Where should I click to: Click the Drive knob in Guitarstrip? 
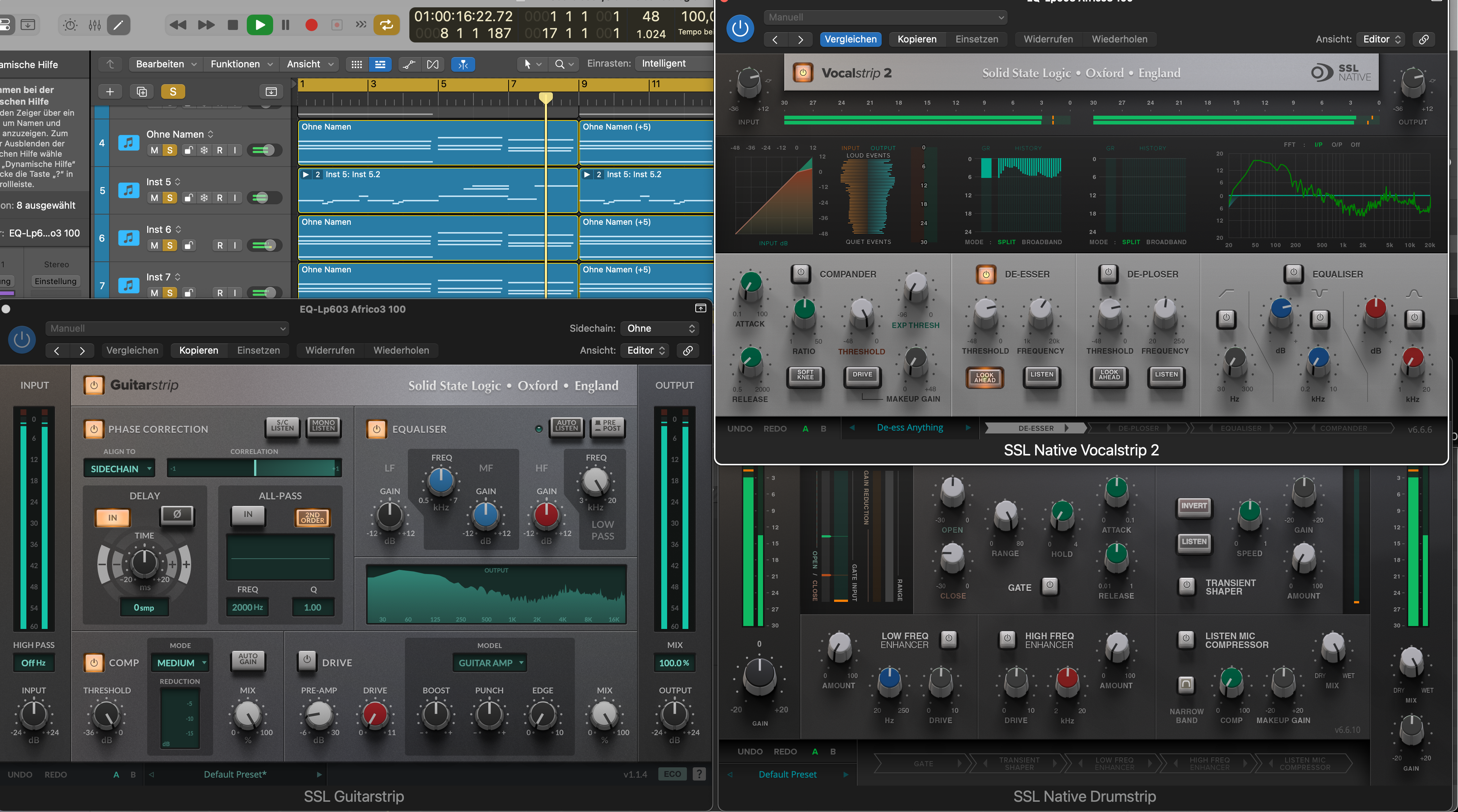(x=375, y=715)
